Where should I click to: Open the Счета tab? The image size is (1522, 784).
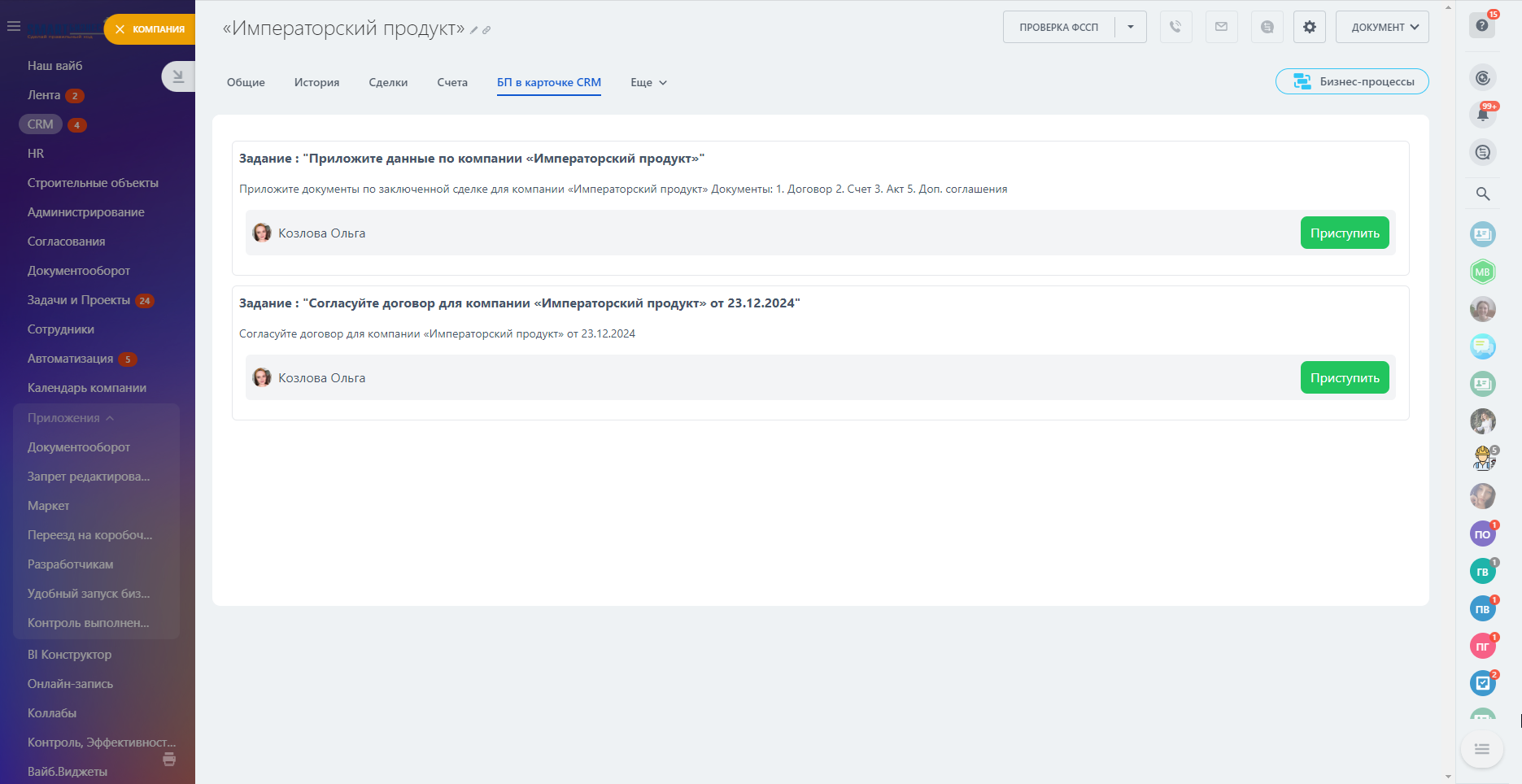452,82
